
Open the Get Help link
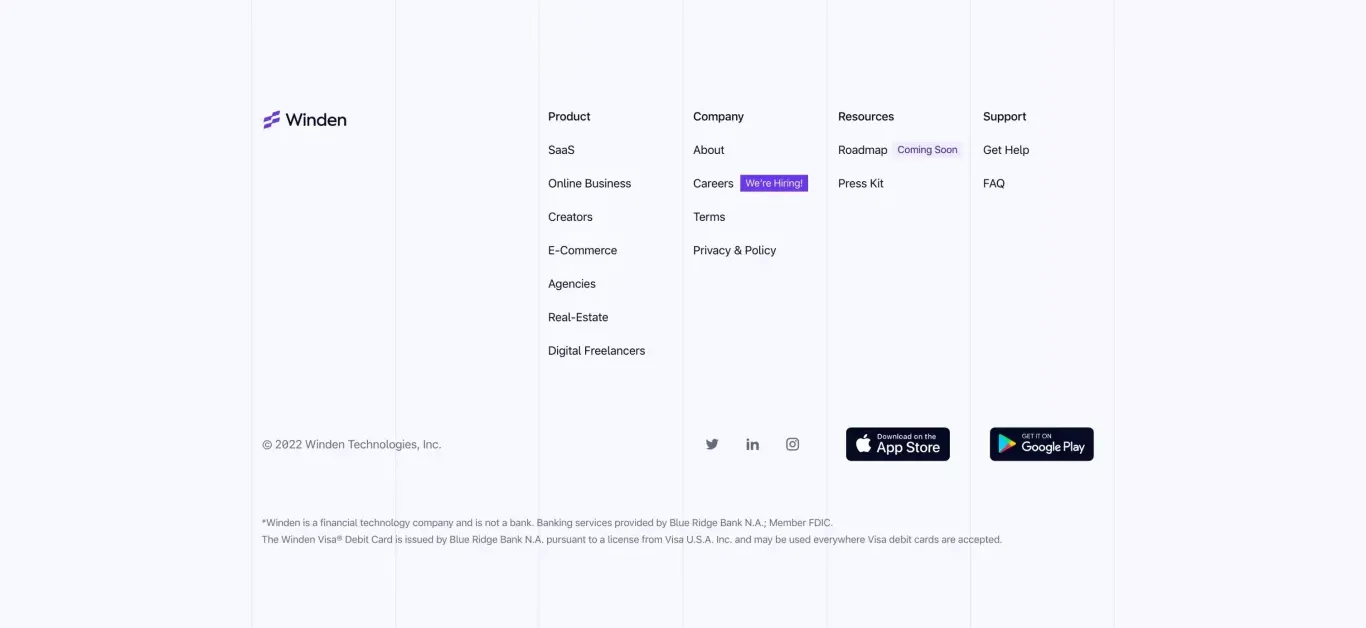(1006, 150)
